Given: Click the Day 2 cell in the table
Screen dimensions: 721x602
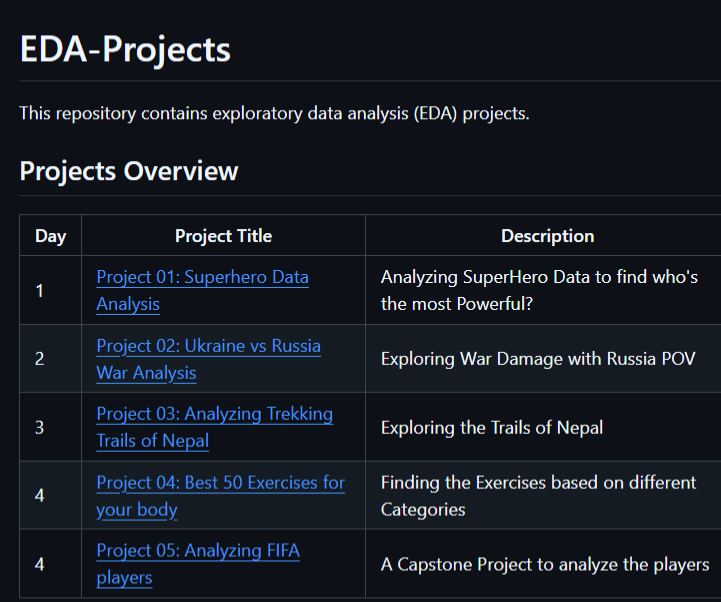Looking at the screenshot, I should pyautogui.click(x=40, y=359).
